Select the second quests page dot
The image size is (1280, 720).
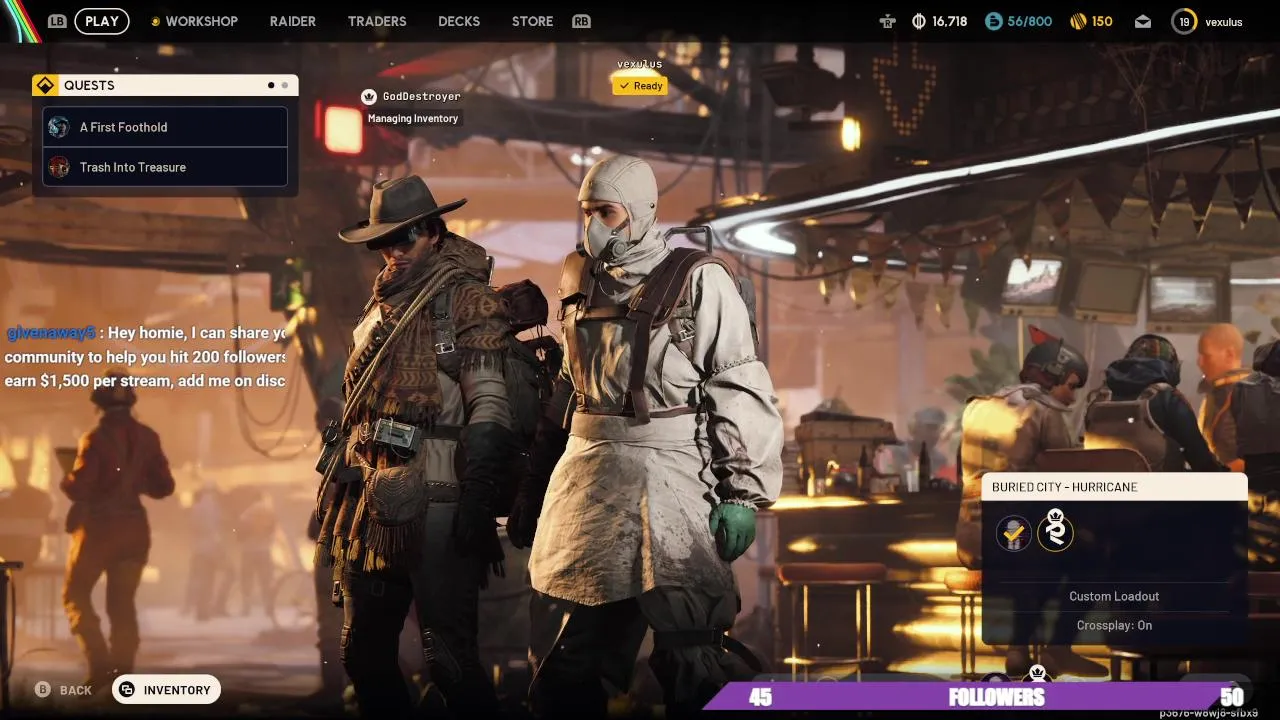click(x=285, y=86)
